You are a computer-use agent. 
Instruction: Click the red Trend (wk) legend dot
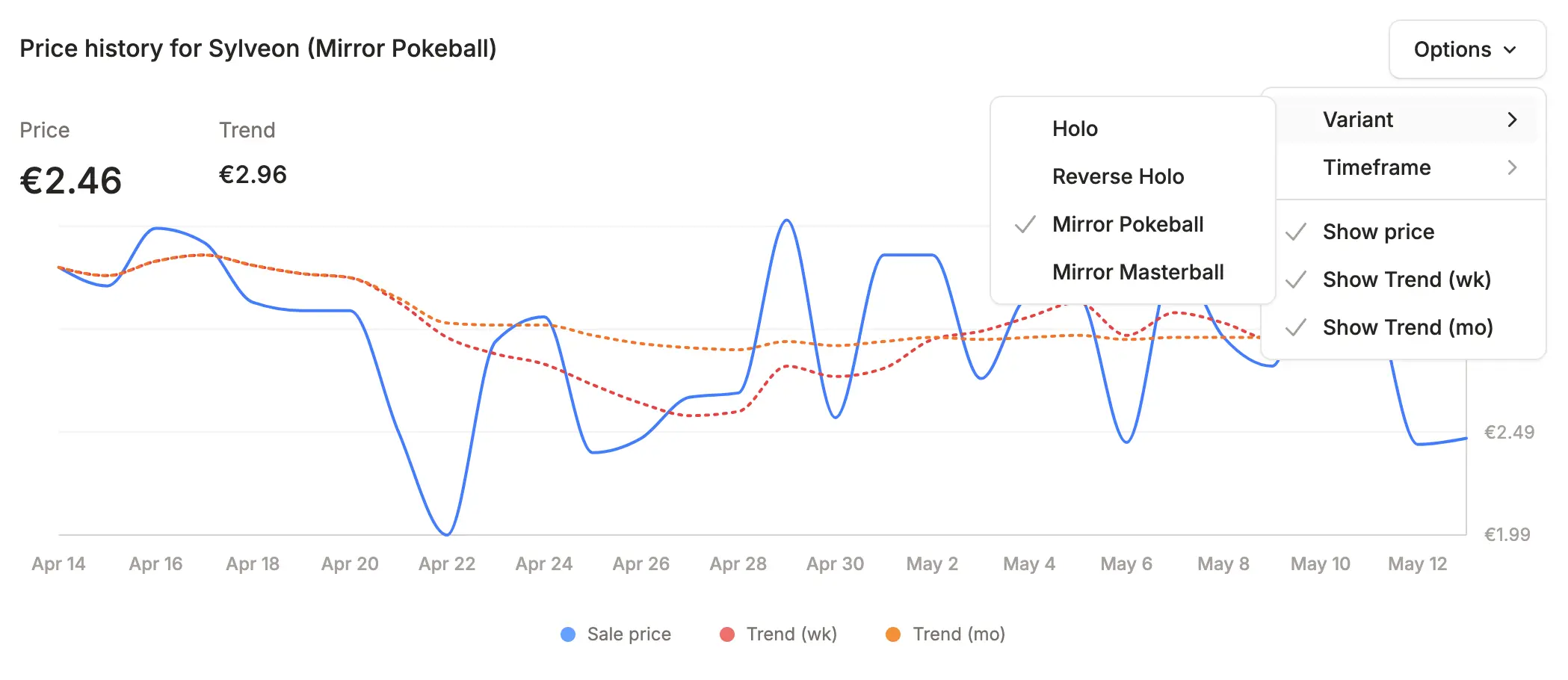pyautogui.click(x=727, y=634)
